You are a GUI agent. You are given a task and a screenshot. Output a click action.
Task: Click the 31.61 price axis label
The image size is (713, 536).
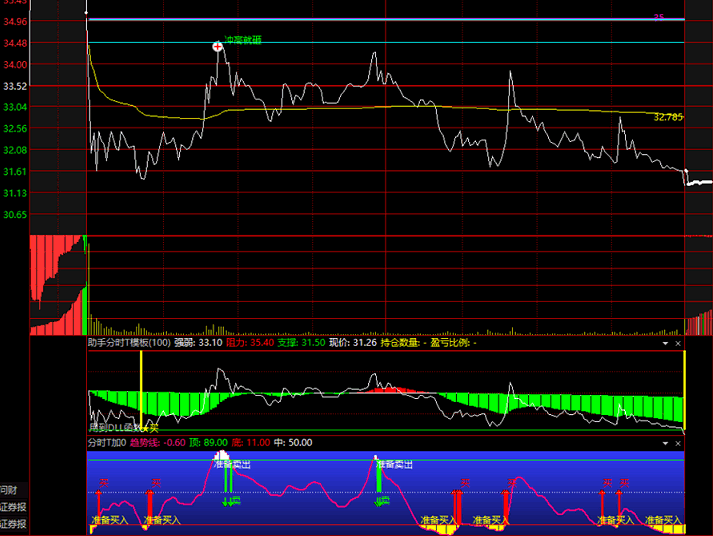[x=15, y=171]
